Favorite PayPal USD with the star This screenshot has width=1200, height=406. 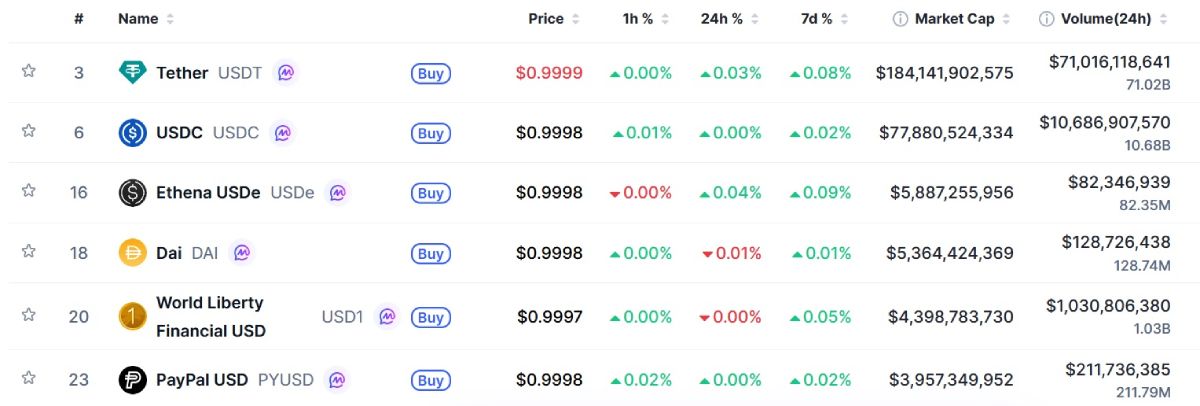(x=29, y=378)
